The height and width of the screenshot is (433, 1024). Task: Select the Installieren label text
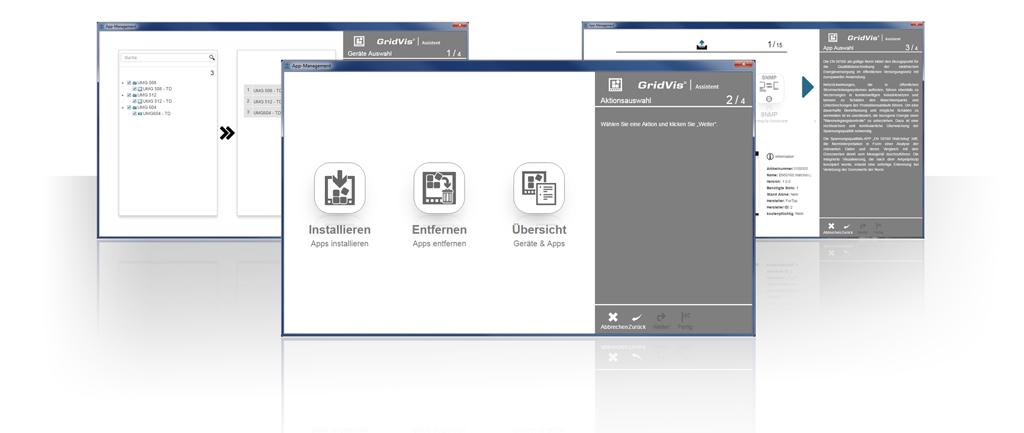point(339,230)
